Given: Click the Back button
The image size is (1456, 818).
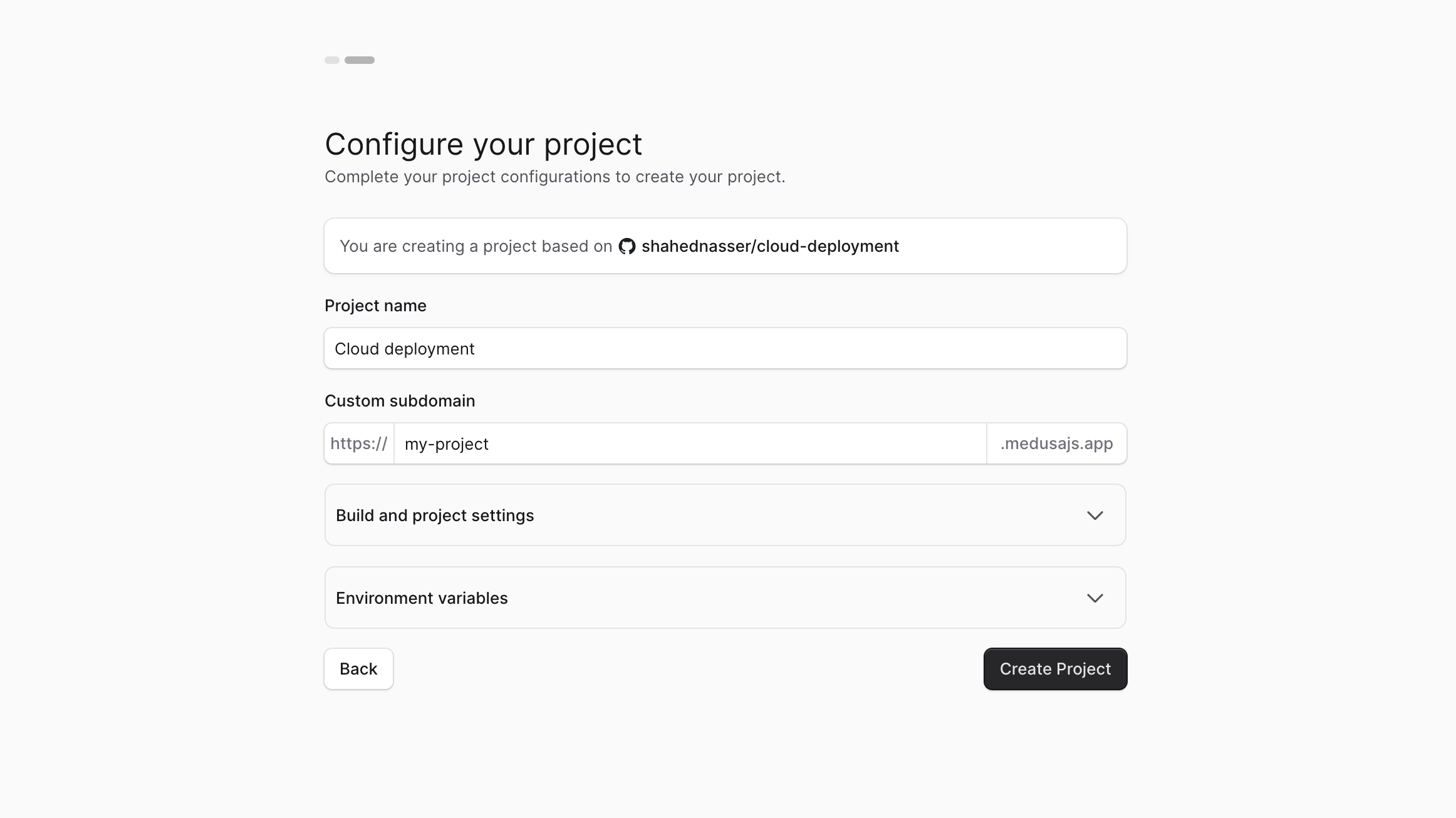Looking at the screenshot, I should tap(358, 668).
